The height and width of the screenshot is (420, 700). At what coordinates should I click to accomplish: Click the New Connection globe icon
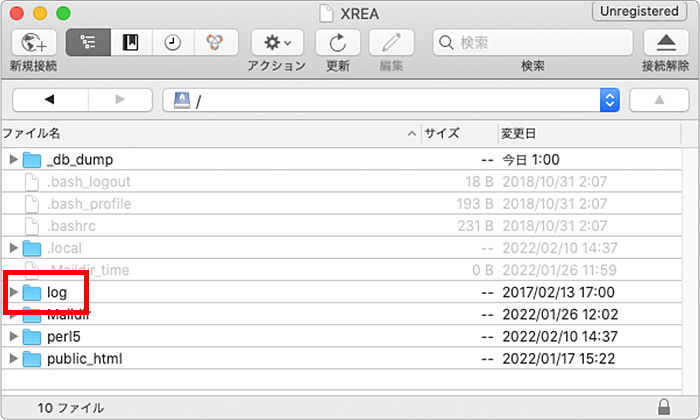coord(33,42)
